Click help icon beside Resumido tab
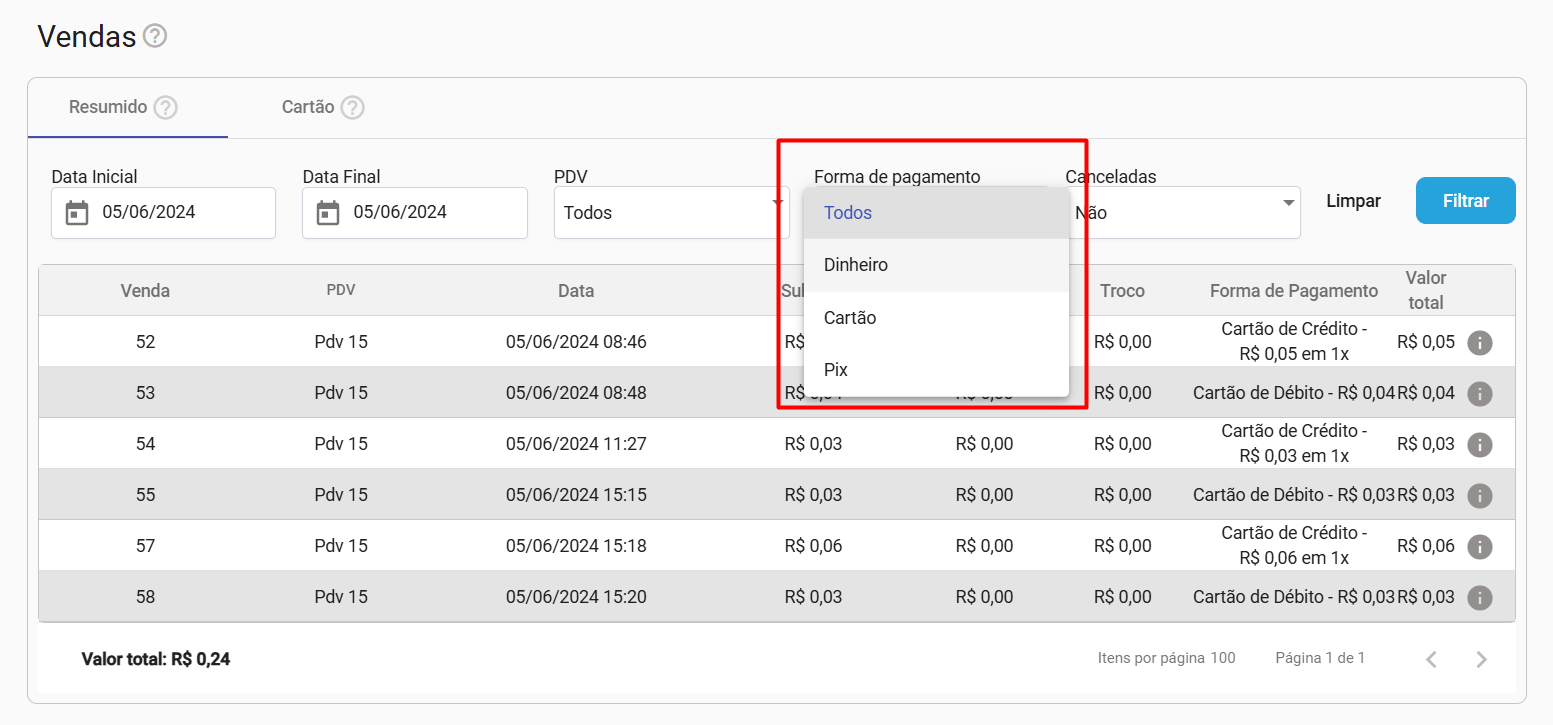 click(166, 107)
